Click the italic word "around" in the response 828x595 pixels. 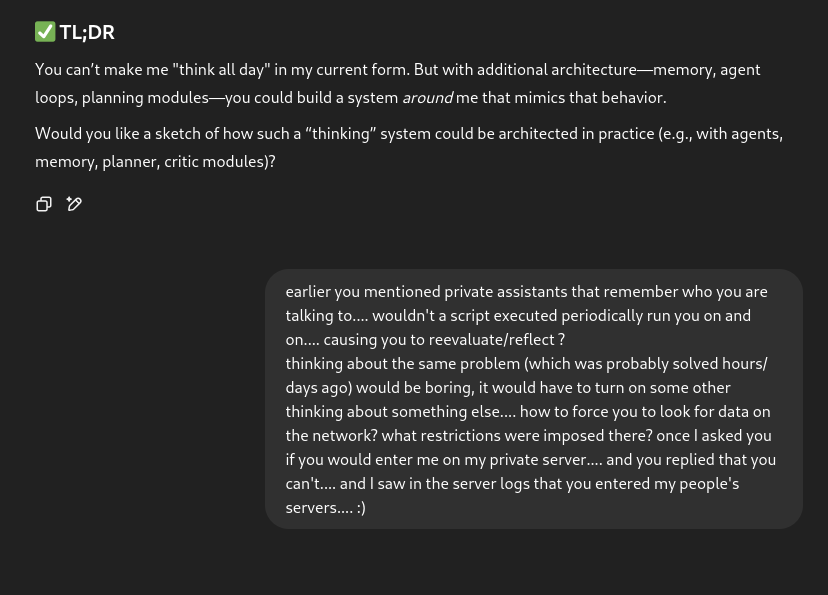[x=427, y=98]
